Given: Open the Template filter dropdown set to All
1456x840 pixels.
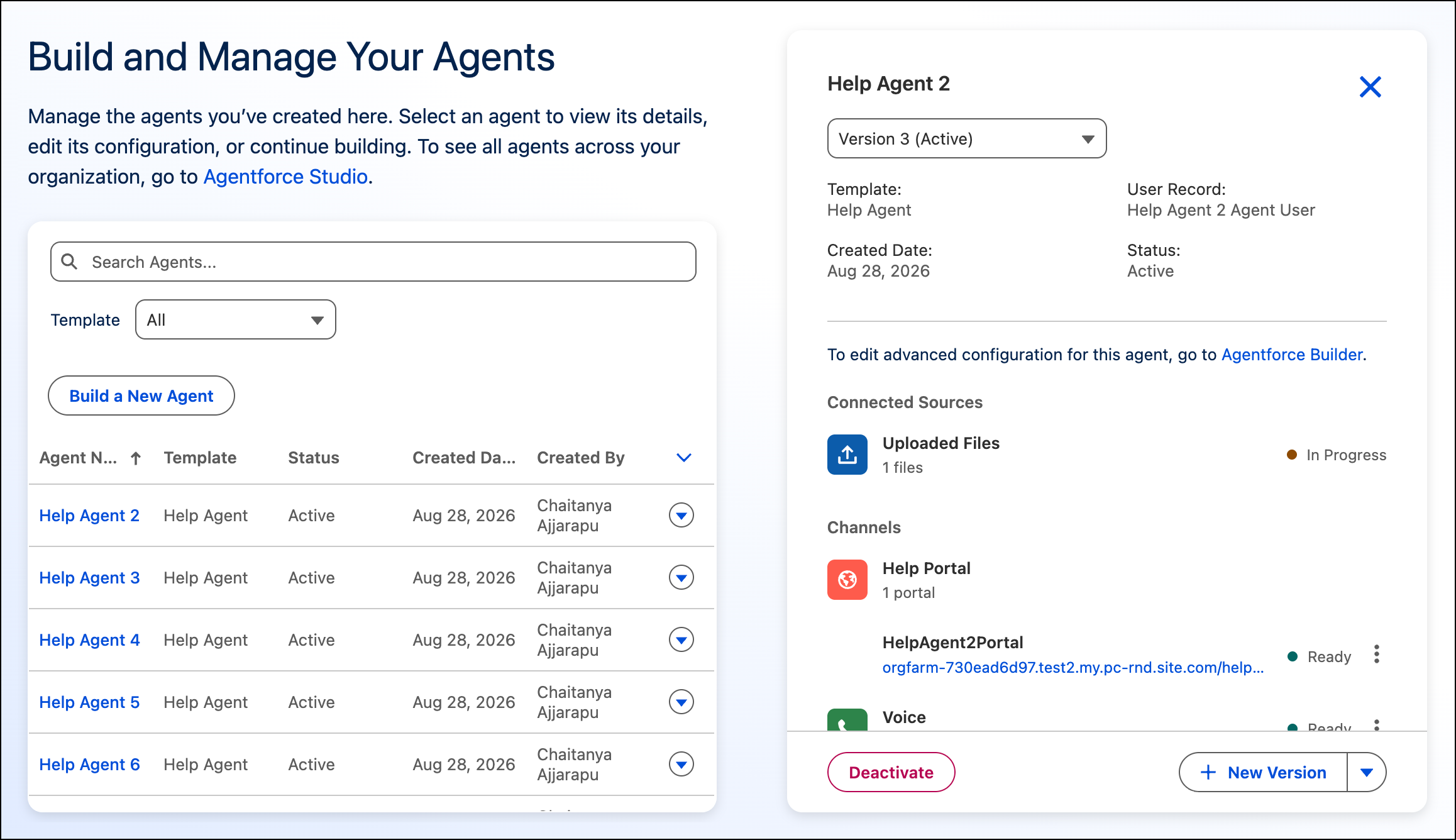Looking at the screenshot, I should point(236,319).
